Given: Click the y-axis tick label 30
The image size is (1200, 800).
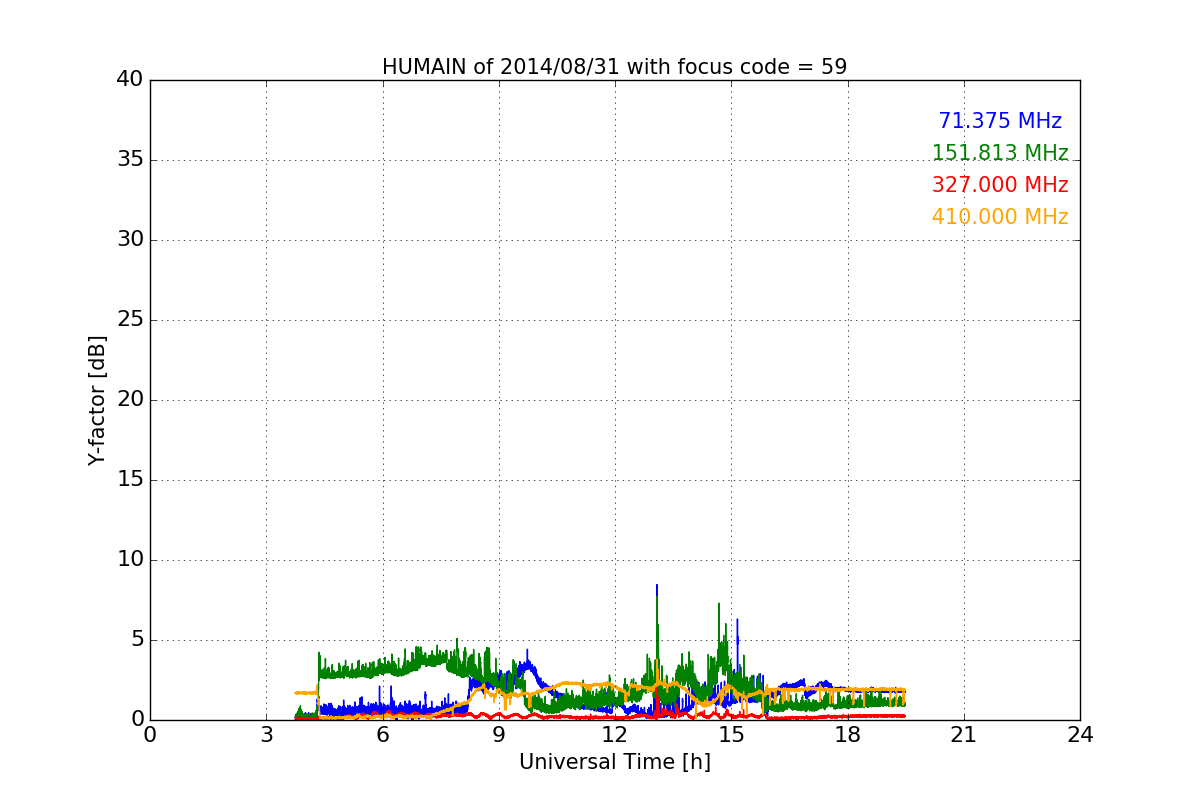Looking at the screenshot, I should pos(130,240).
